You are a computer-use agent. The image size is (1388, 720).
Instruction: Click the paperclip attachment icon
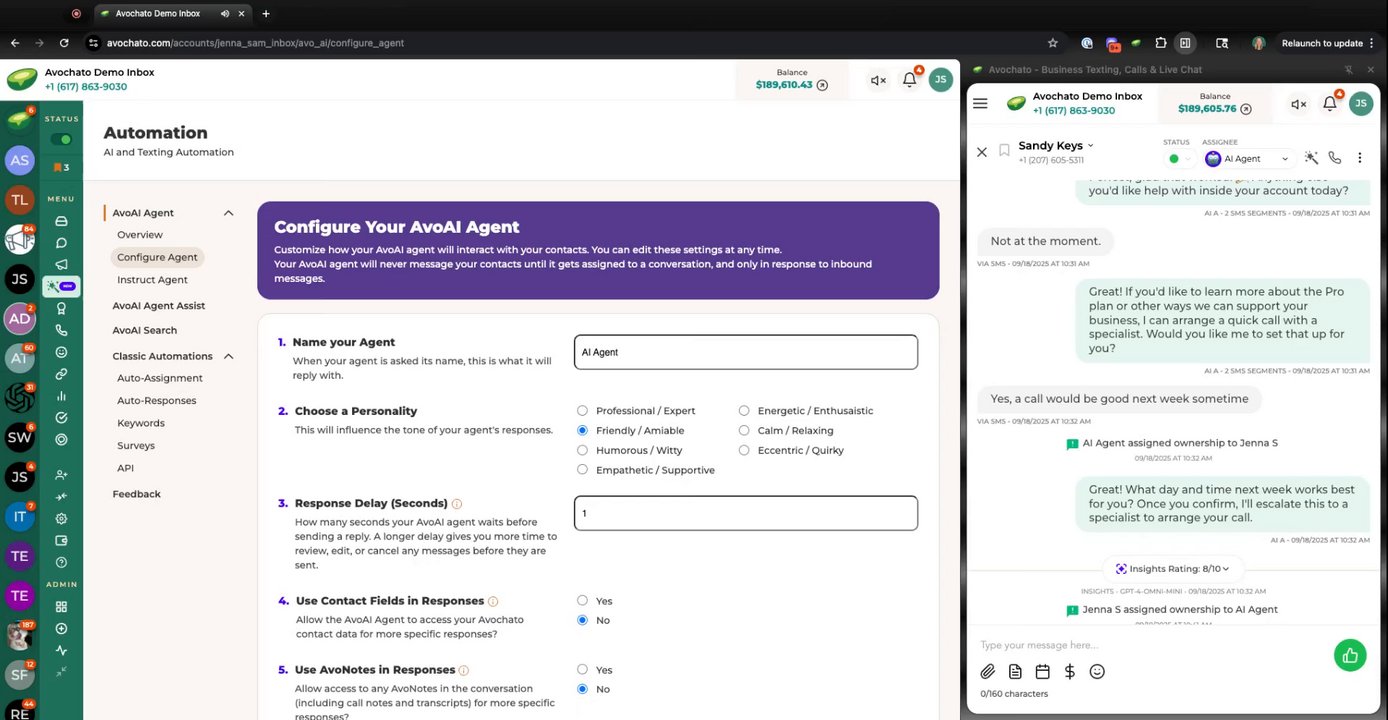(x=987, y=672)
